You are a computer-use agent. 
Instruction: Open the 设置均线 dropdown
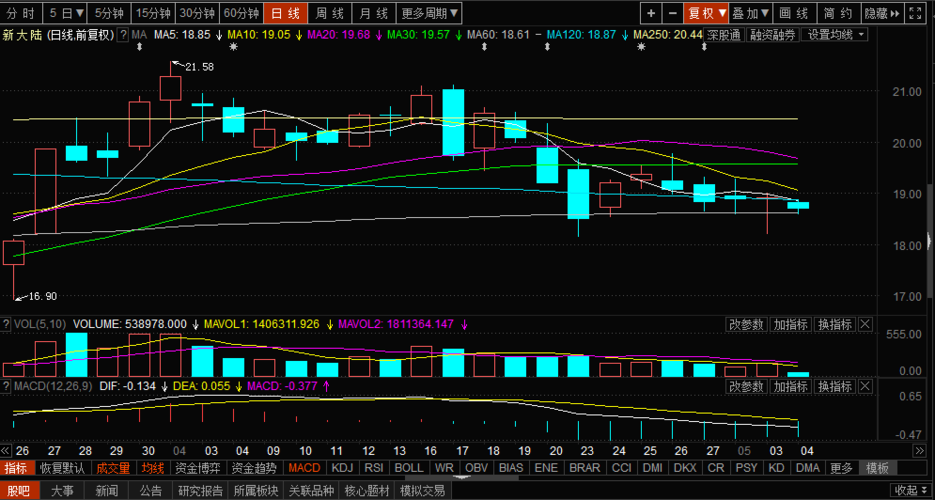pyautogui.click(x=835, y=35)
